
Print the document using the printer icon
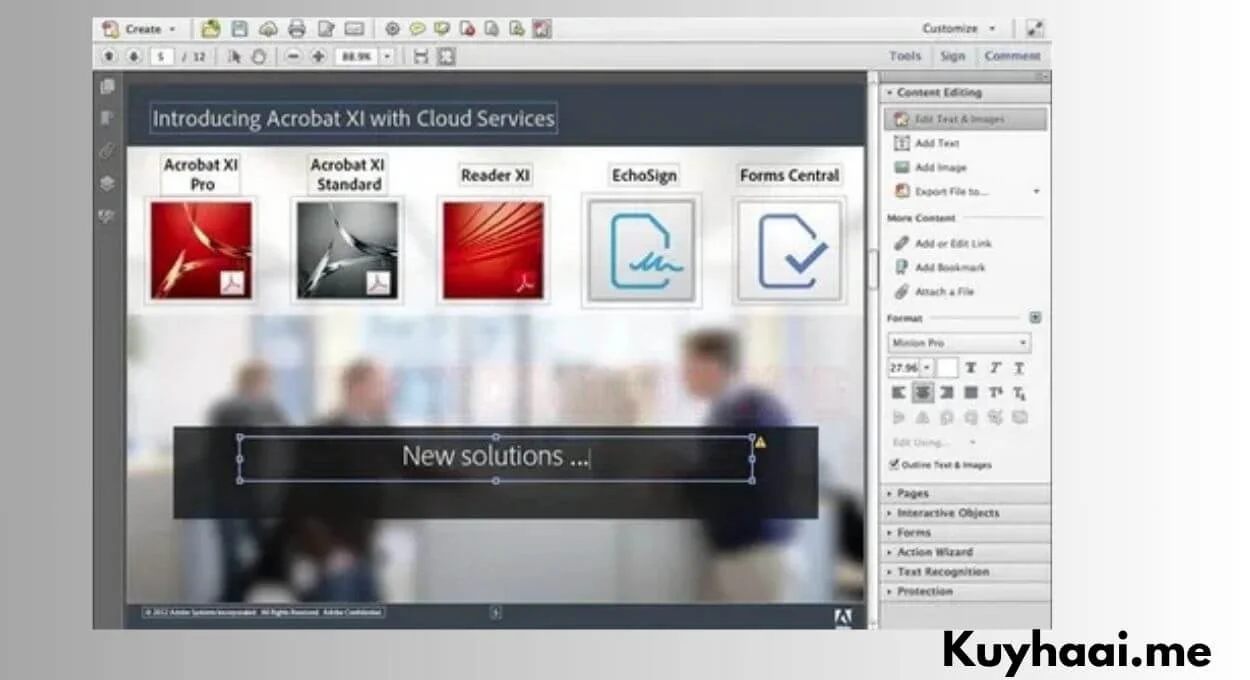(297, 29)
